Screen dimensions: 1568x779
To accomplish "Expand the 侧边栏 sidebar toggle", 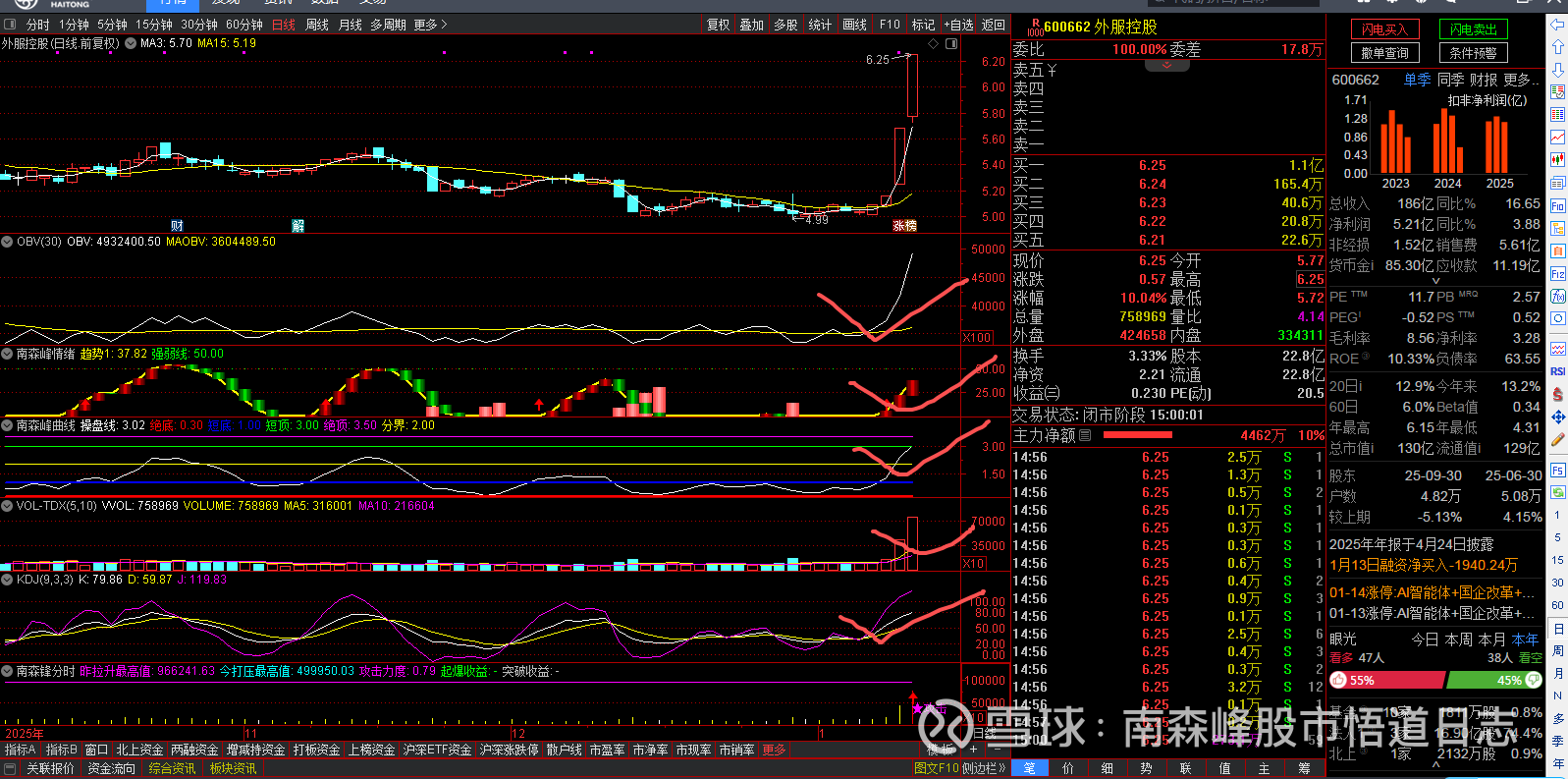I will (x=984, y=768).
